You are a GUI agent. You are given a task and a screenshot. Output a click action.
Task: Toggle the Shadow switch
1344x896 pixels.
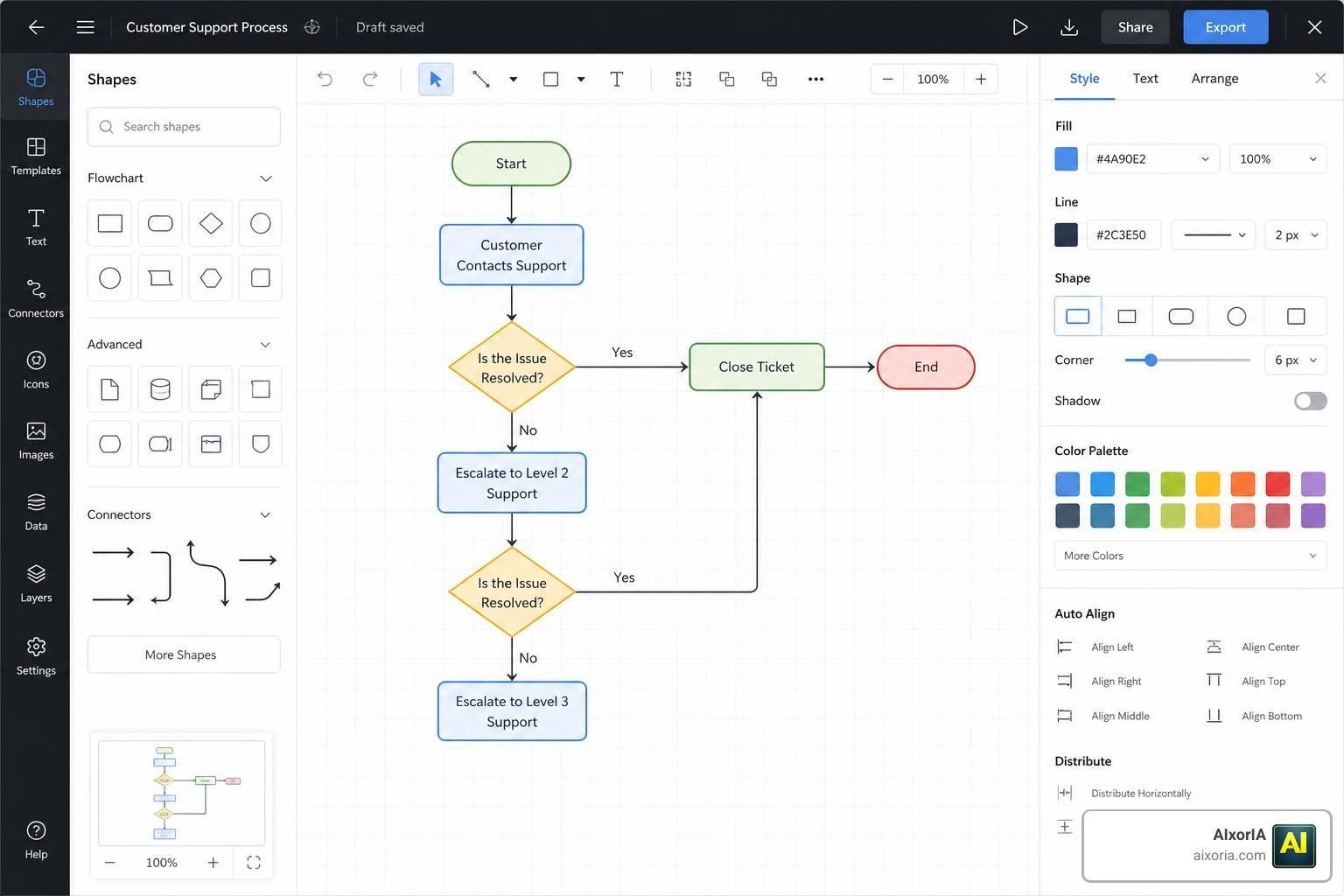1310,401
